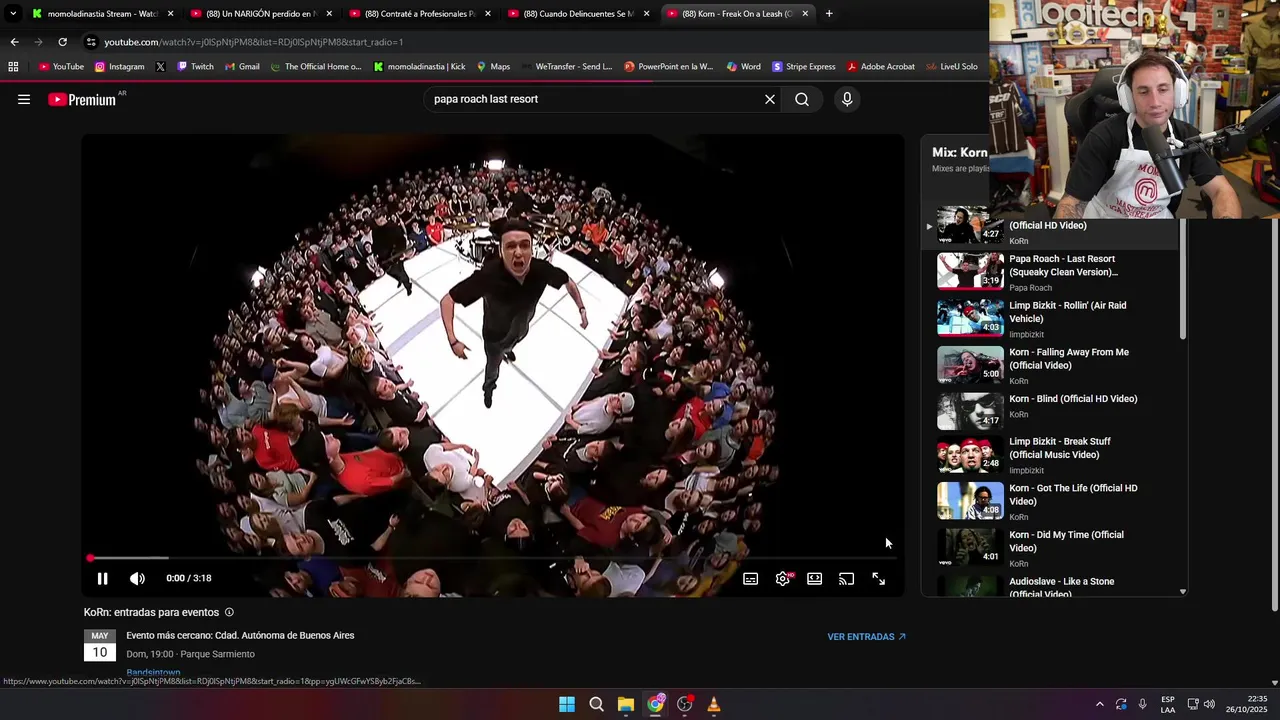This screenshot has height=720, width=1280.
Task: Open the Word bookmark
Action: coord(743,66)
